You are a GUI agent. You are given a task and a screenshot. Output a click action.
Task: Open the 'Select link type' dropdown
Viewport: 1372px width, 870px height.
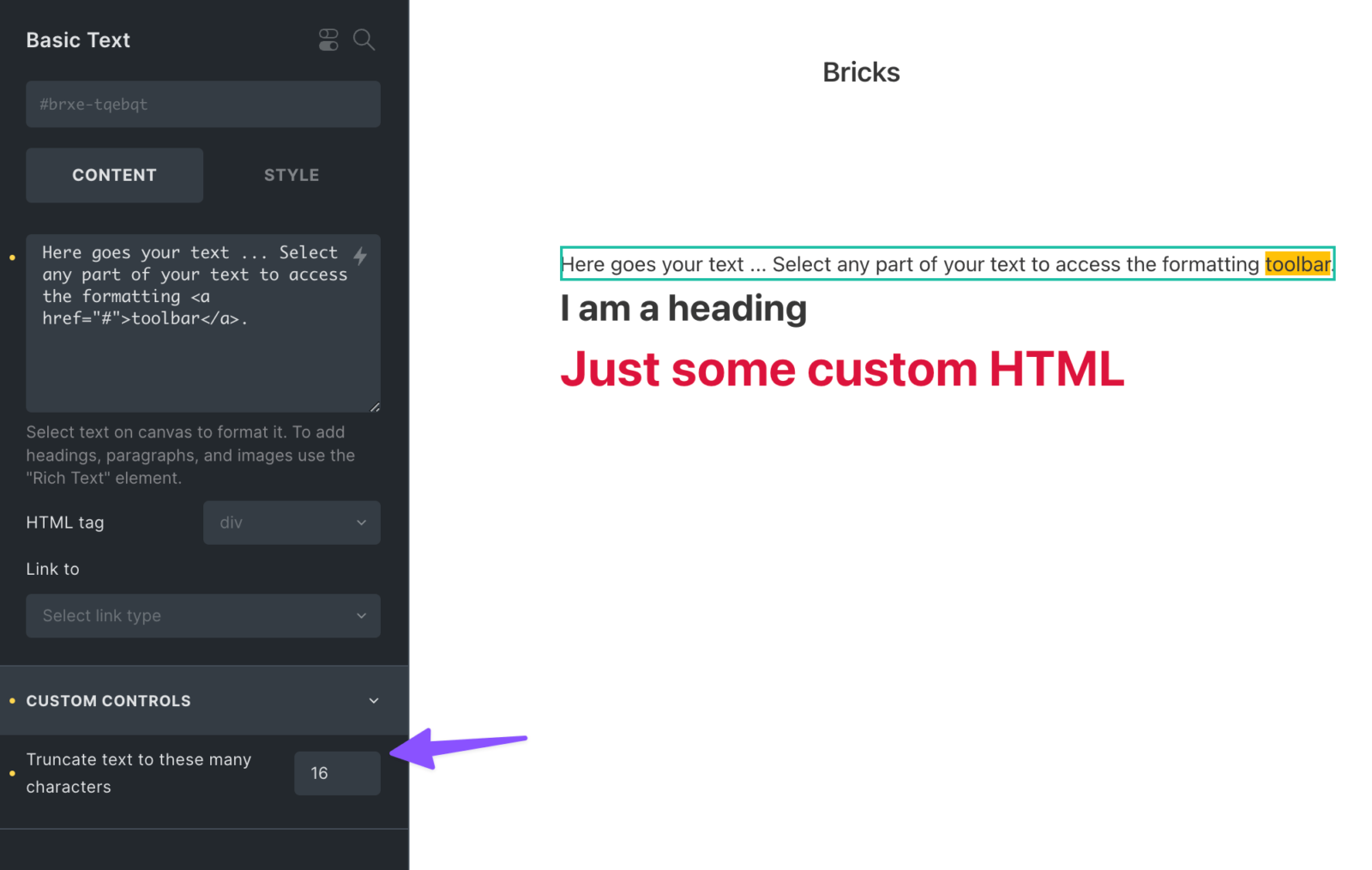pyautogui.click(x=203, y=616)
